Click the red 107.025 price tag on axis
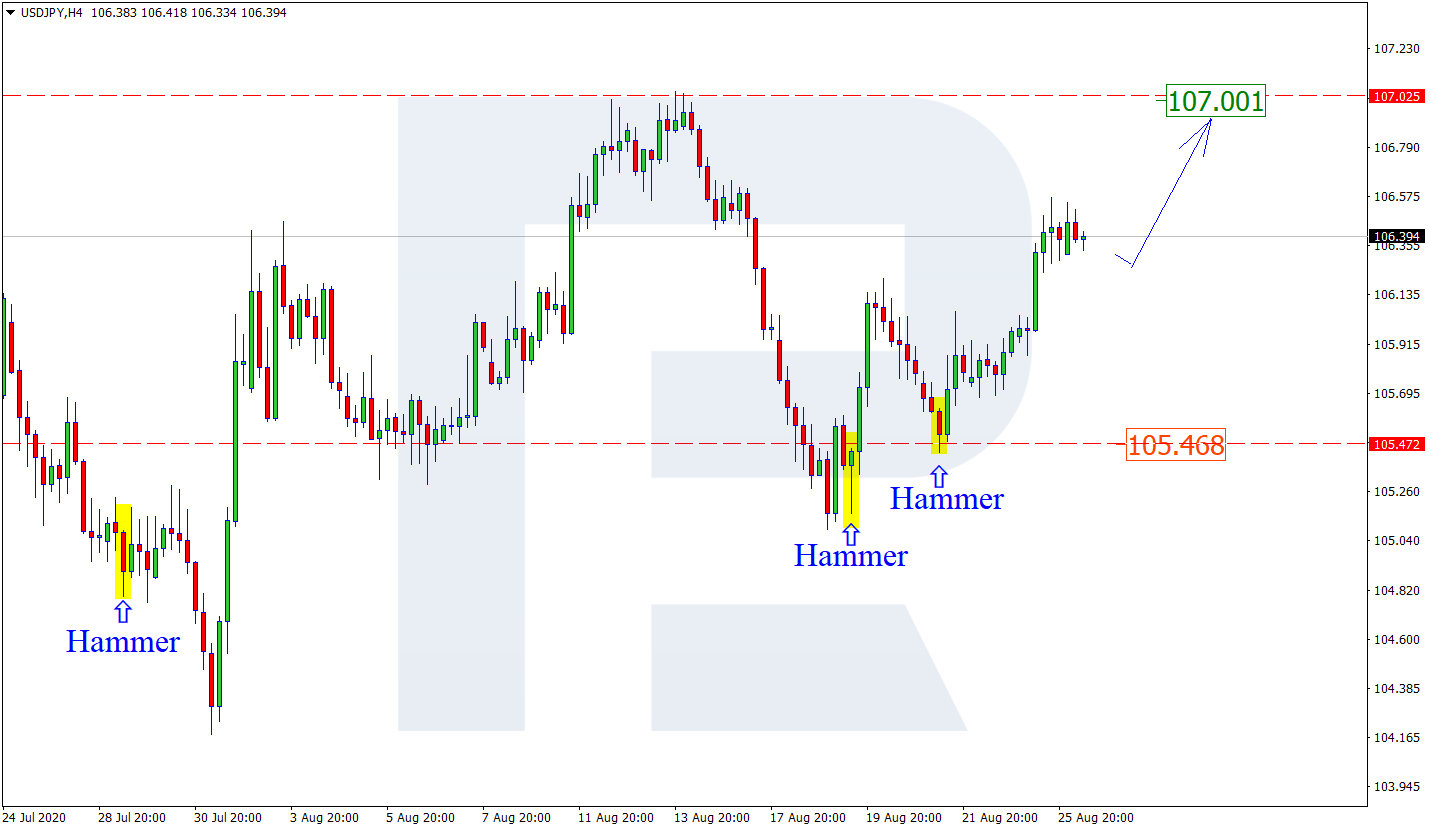Image resolution: width=1431 pixels, height=830 pixels. point(1397,97)
